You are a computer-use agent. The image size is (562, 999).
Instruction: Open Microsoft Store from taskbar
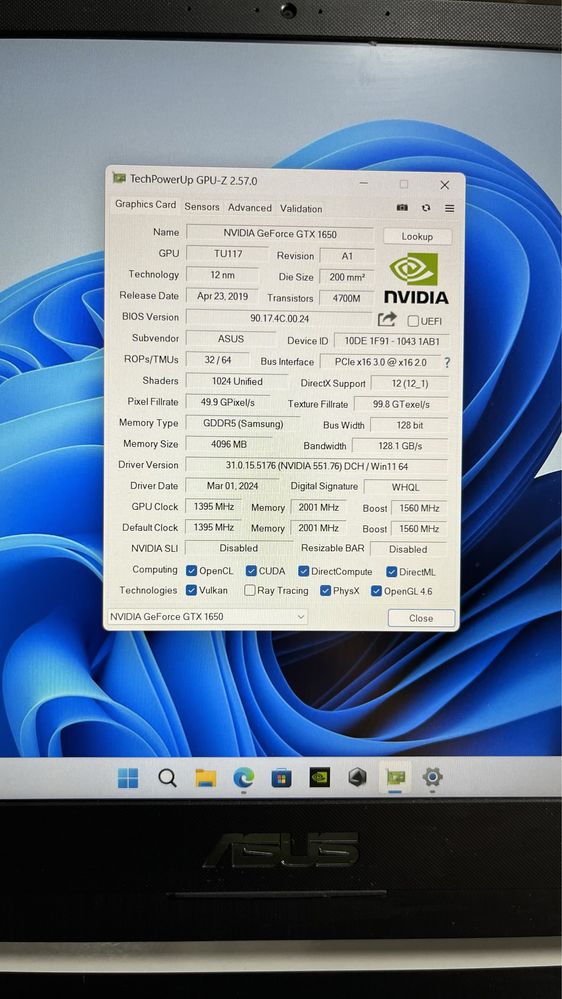(281, 777)
